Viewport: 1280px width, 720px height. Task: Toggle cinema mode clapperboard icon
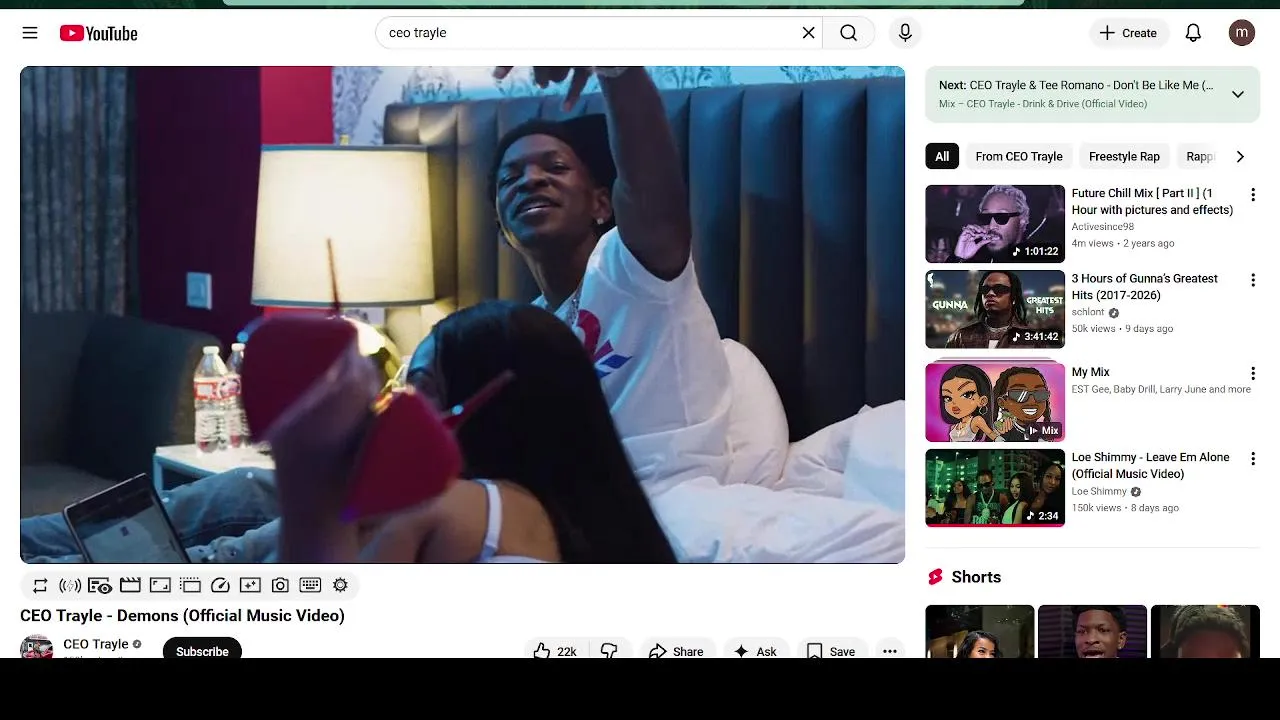click(x=130, y=585)
